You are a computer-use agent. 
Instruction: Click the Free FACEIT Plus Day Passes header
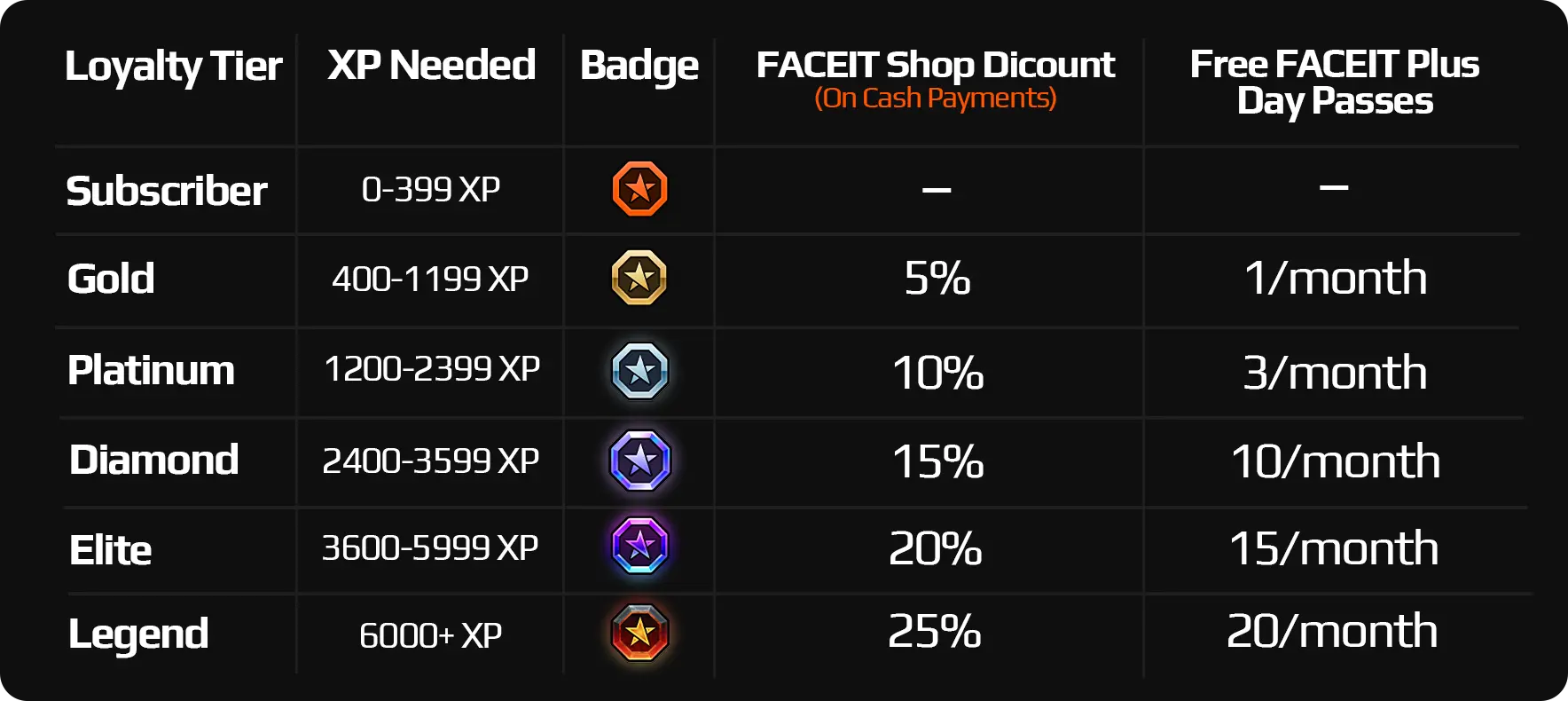tap(1334, 83)
